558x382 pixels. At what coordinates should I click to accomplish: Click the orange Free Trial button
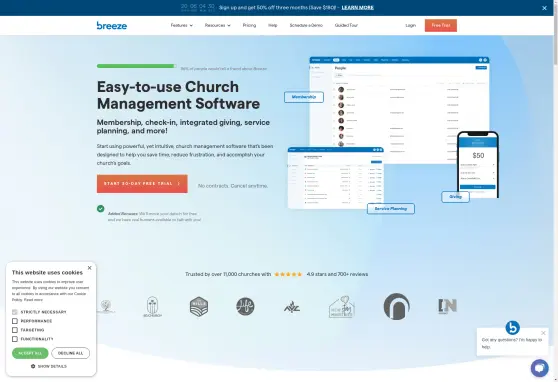click(x=441, y=25)
